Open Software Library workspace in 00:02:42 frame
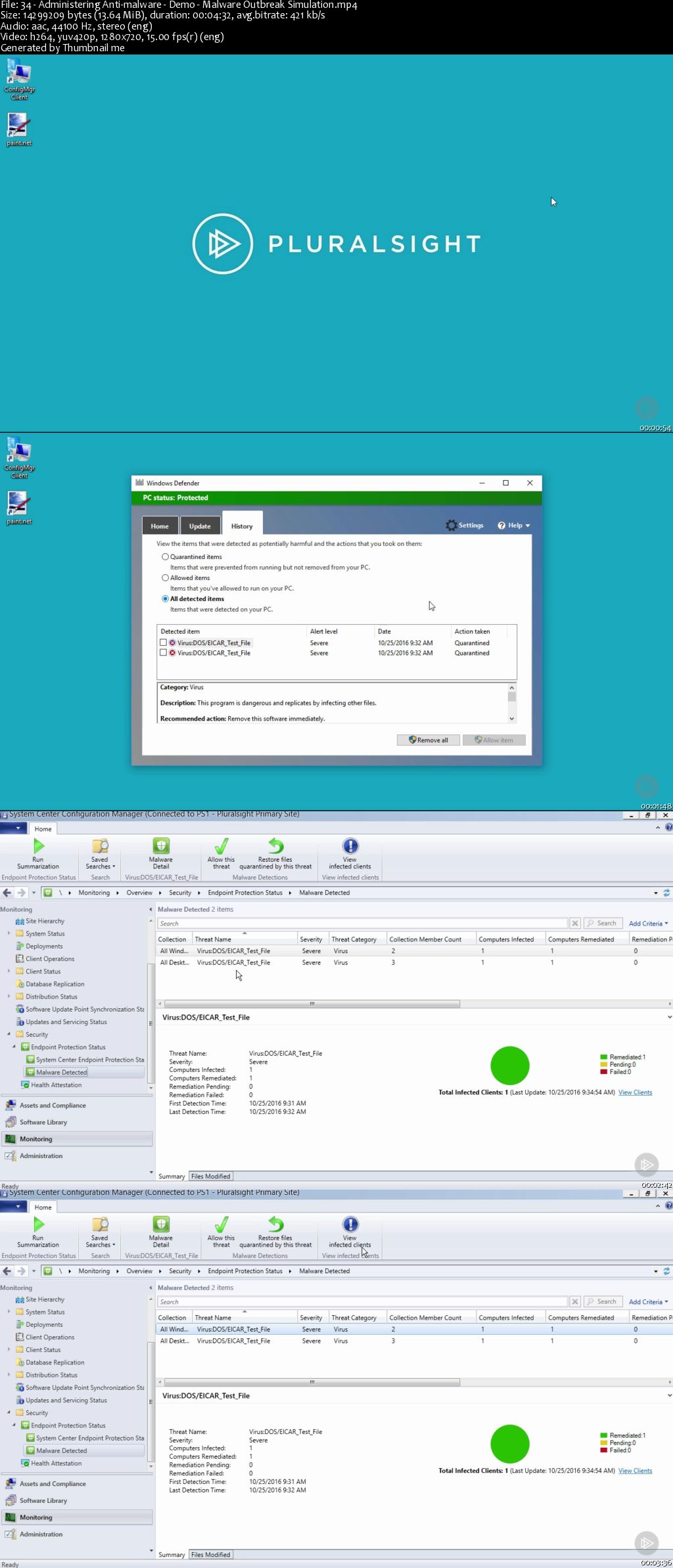The height and width of the screenshot is (1568, 673). tap(43, 1122)
